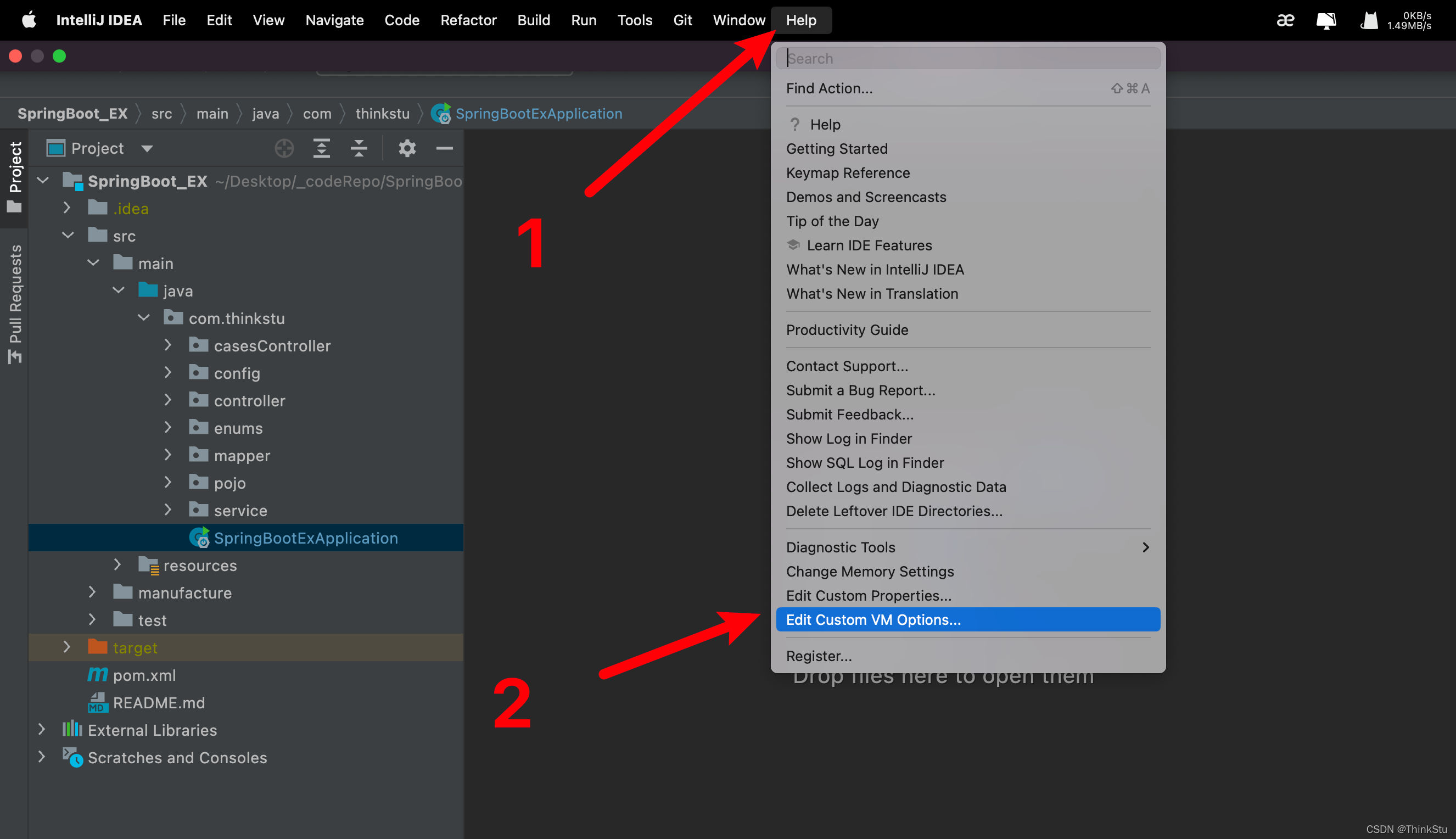Click the Apple menu icon
The width and height of the screenshot is (1456, 839).
(29, 20)
